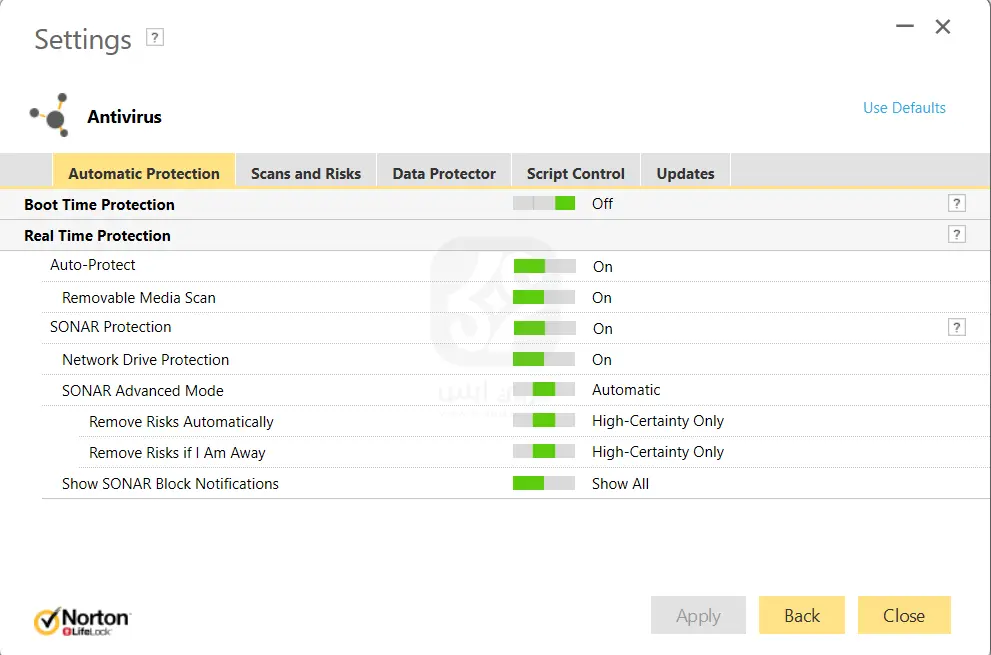
Task: Open help for Real Time Protection
Action: [x=957, y=234]
